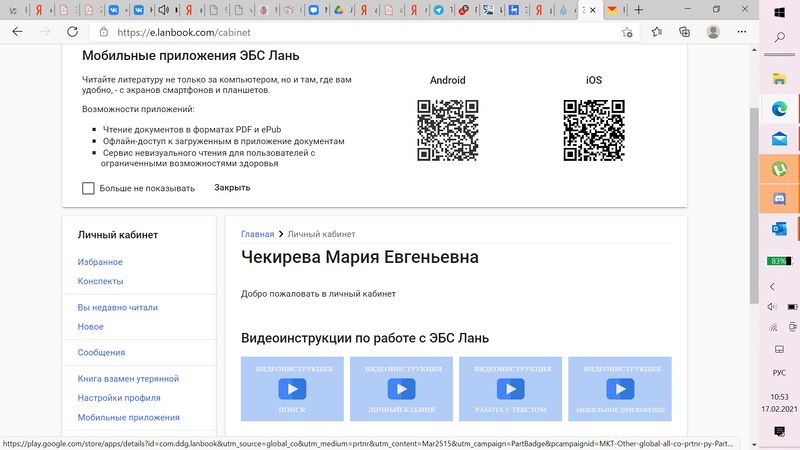Open File Explorer from taskbar
This screenshot has height=450, width=800.
coord(779,79)
